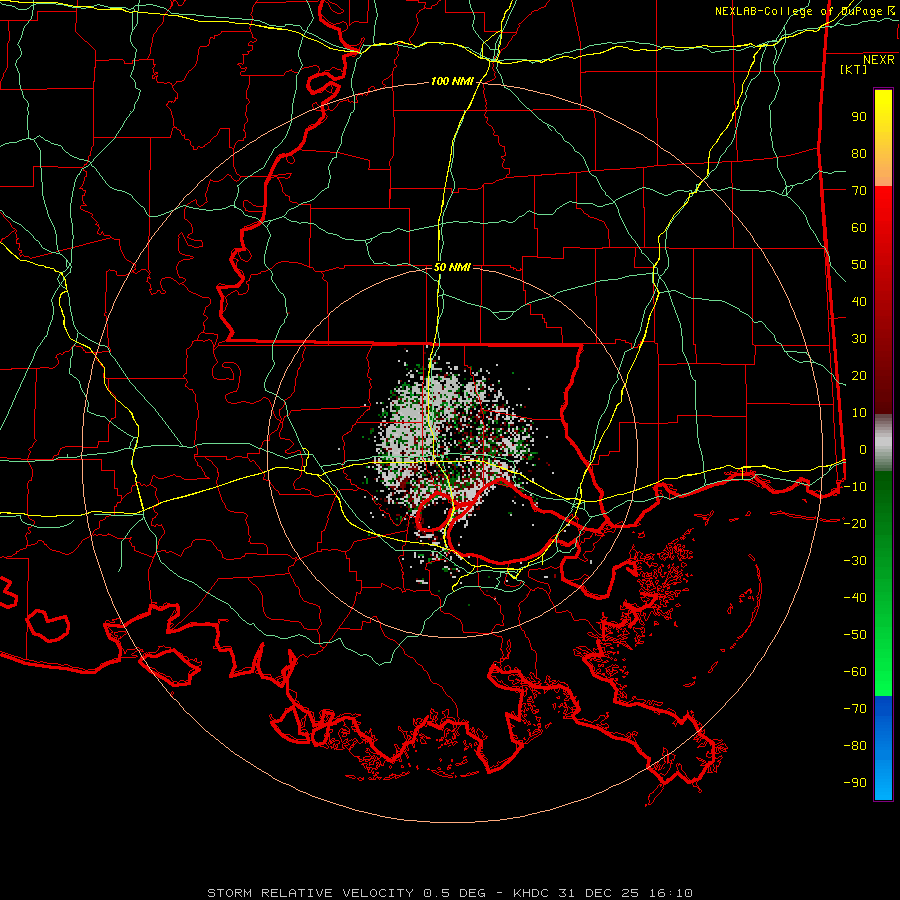Image resolution: width=900 pixels, height=900 pixels.
Task: Click the 20 value on velocity scale
Action: tap(859, 376)
